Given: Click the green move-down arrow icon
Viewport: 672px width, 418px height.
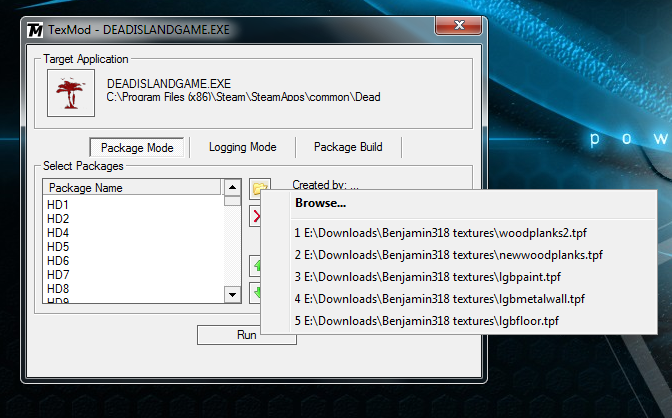Looking at the screenshot, I should (256, 293).
